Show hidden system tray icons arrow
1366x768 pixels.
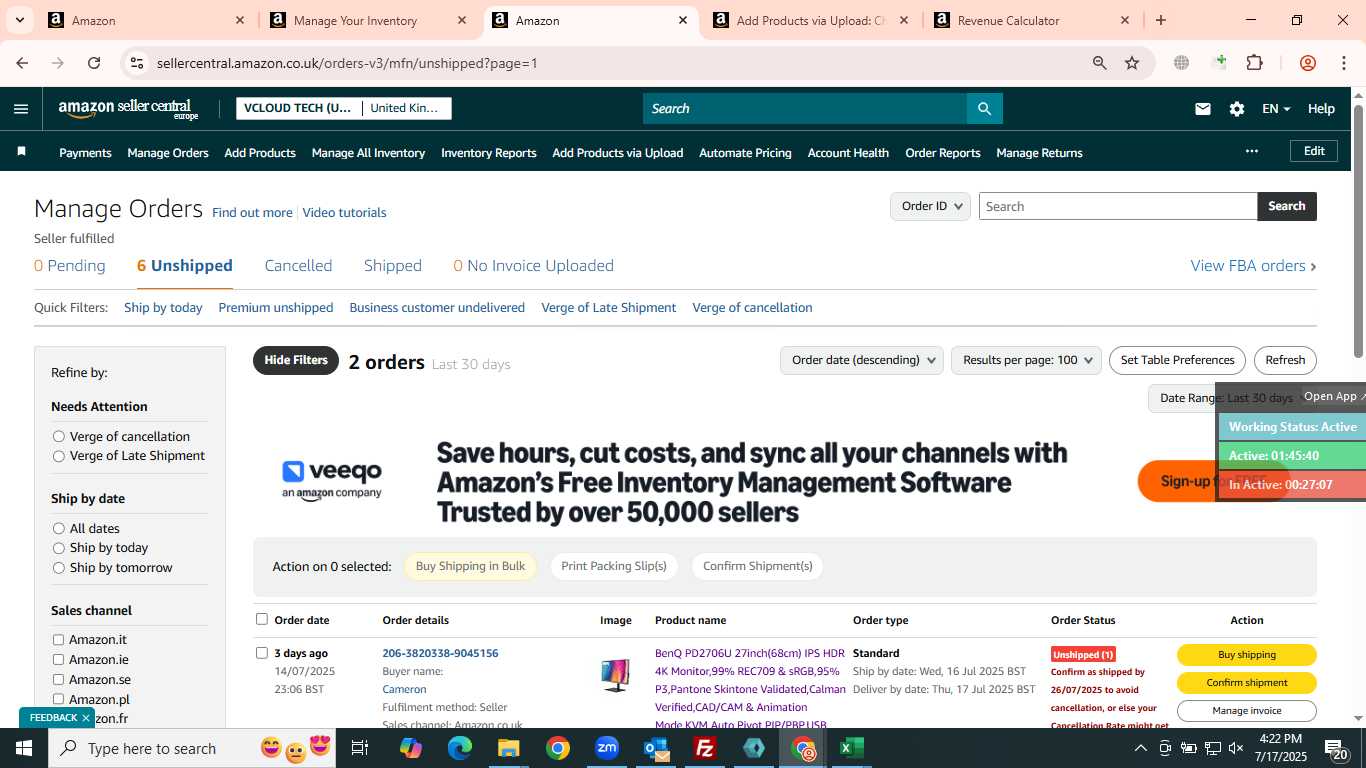[x=1140, y=748]
